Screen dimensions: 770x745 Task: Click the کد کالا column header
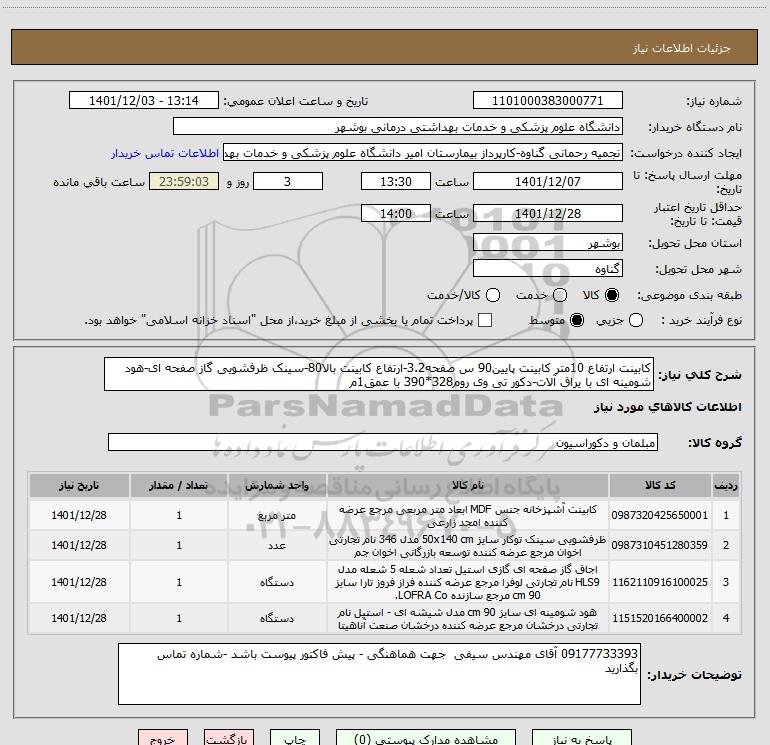click(673, 486)
